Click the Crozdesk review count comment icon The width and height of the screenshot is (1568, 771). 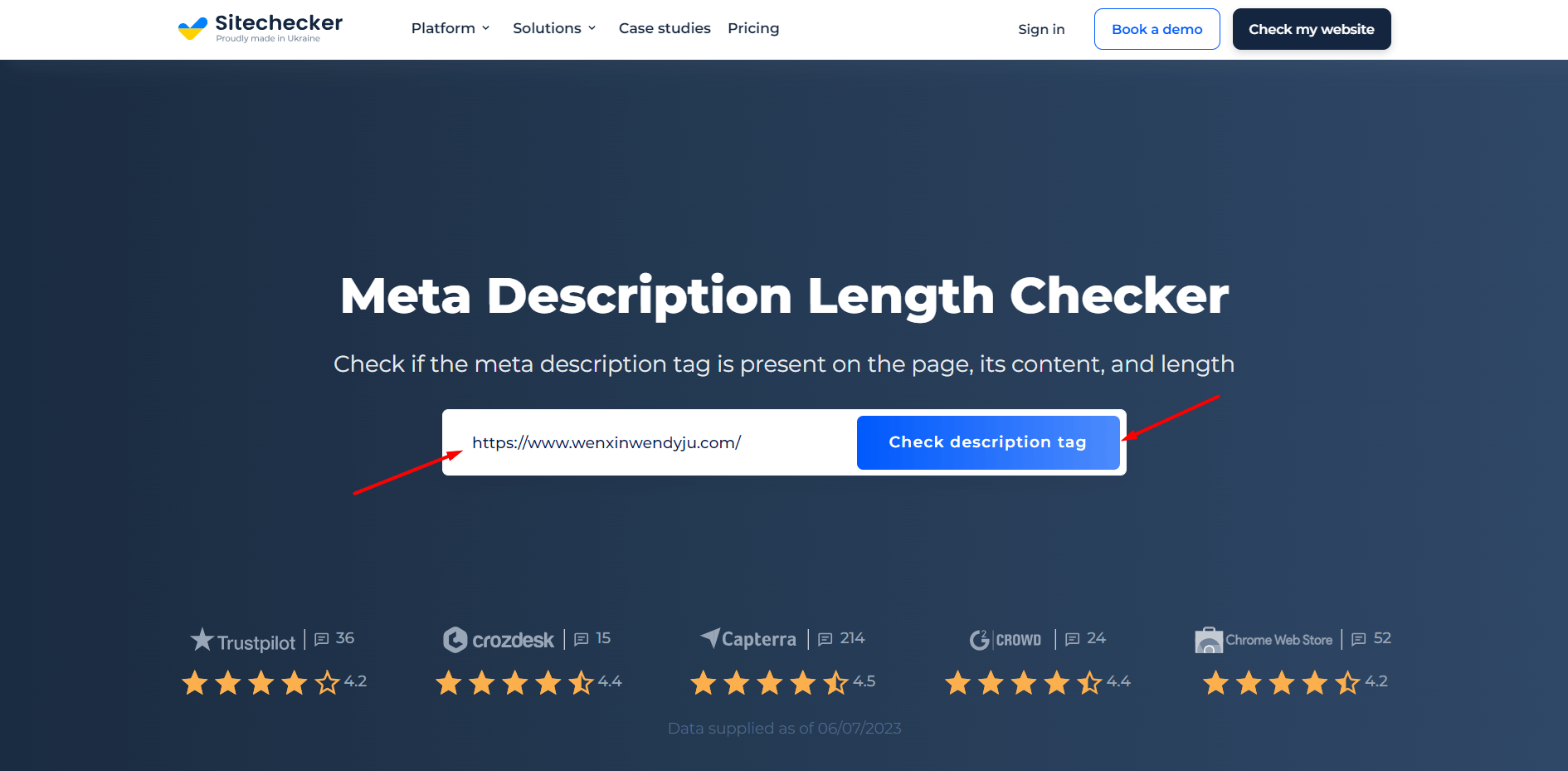tap(582, 639)
